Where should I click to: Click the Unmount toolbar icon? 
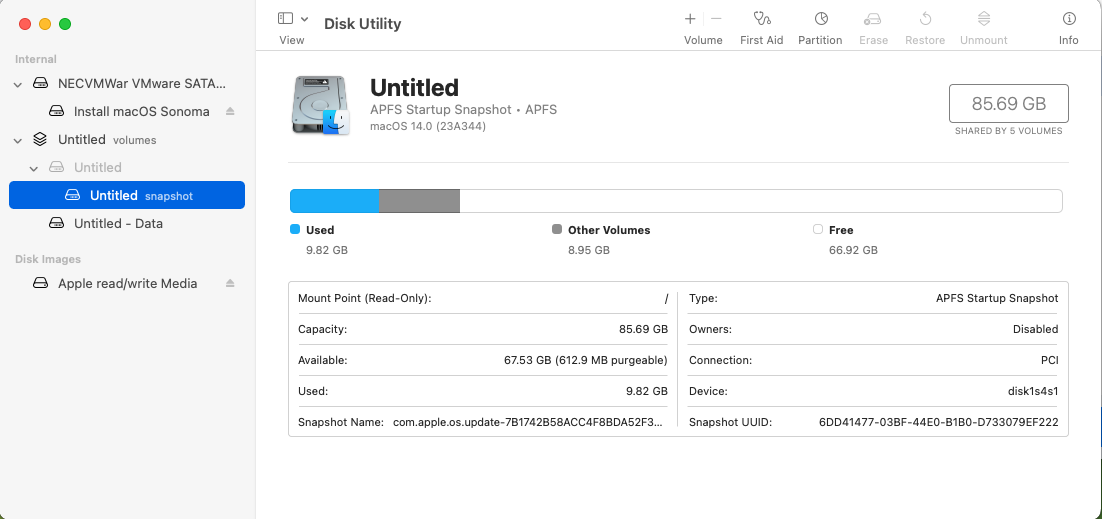pyautogui.click(x=984, y=19)
